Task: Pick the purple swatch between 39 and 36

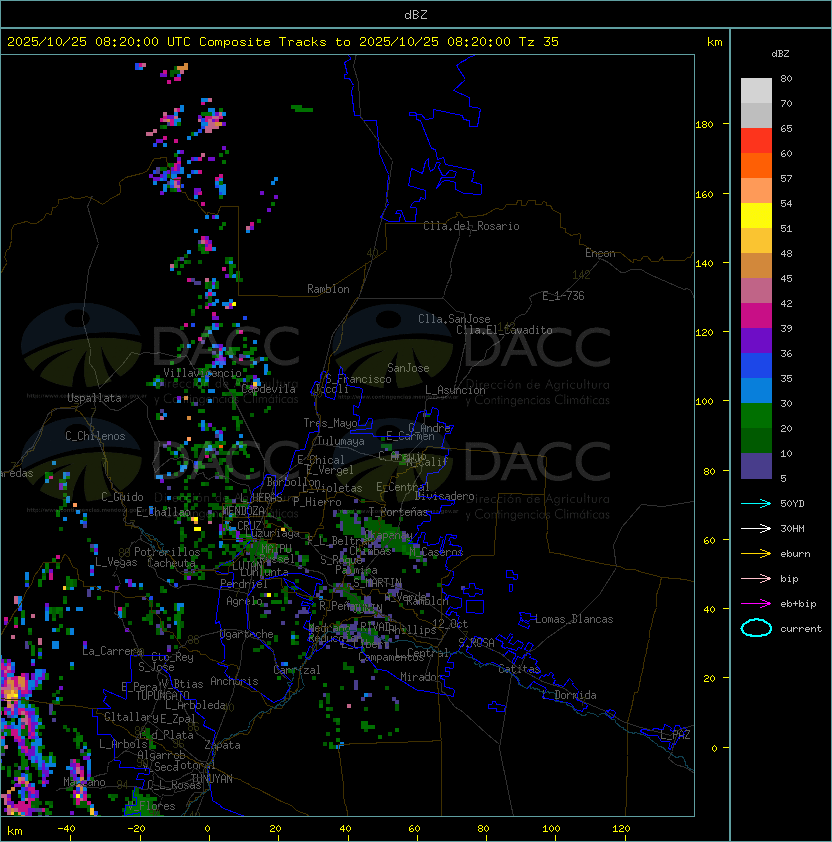Action: click(756, 340)
